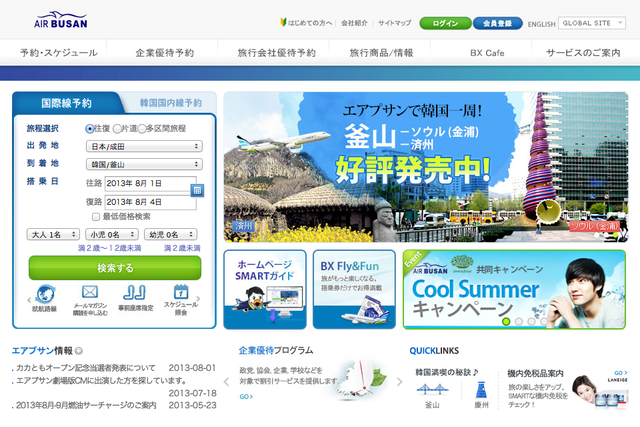The height and width of the screenshot is (427, 640).
Task: Open the BX Cafe menu
Action: point(487,53)
